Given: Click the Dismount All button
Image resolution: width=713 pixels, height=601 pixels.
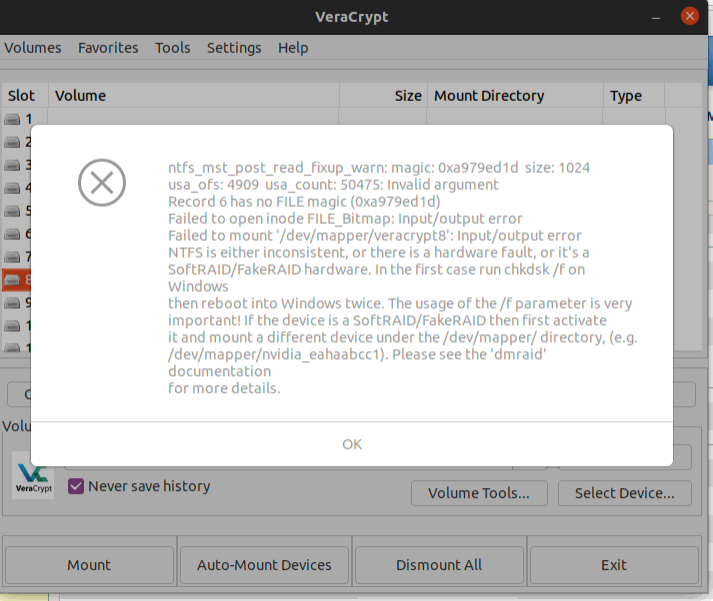Looking at the screenshot, I should tap(439, 565).
